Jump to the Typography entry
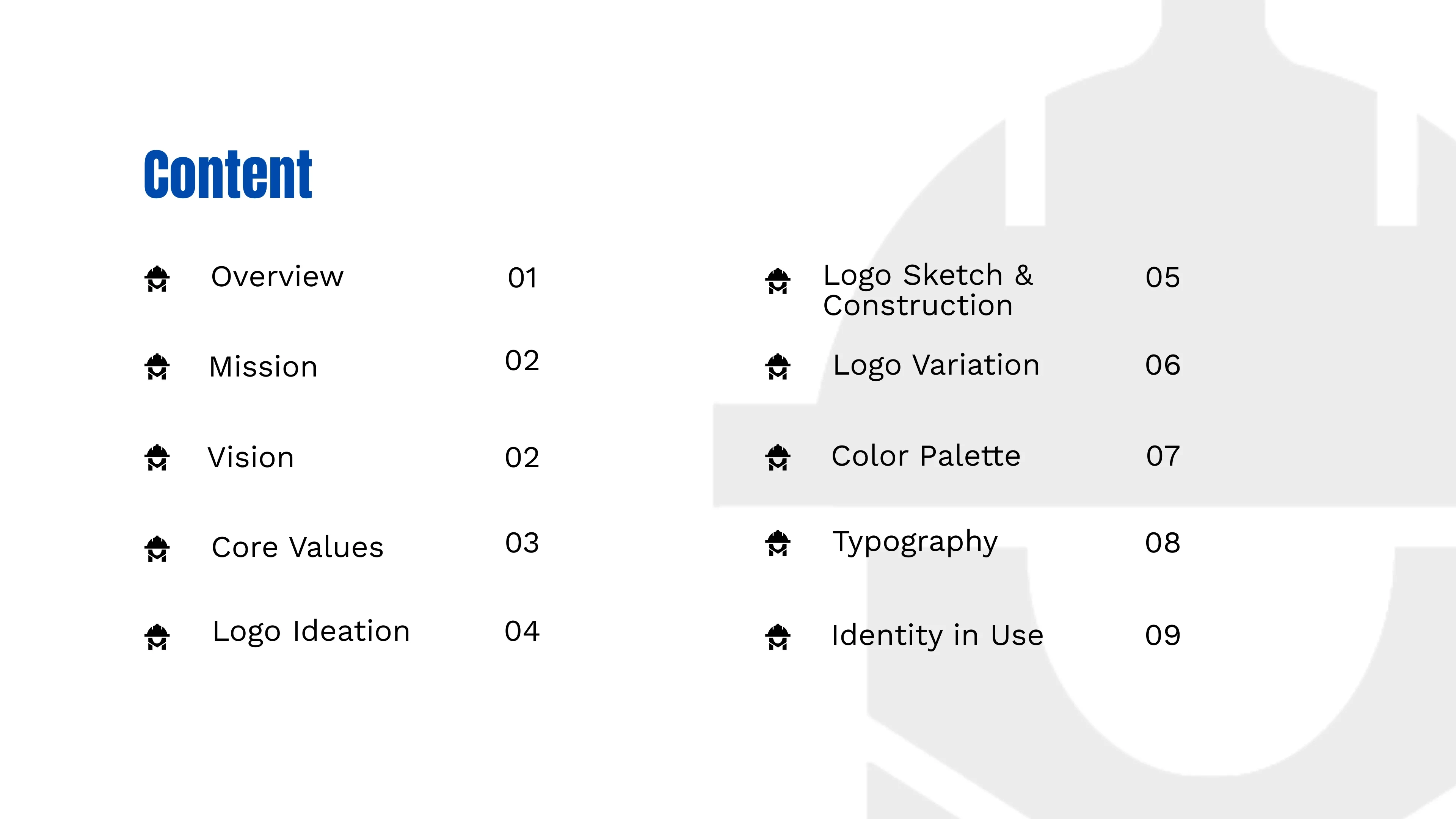The image size is (1456, 819). (915, 543)
